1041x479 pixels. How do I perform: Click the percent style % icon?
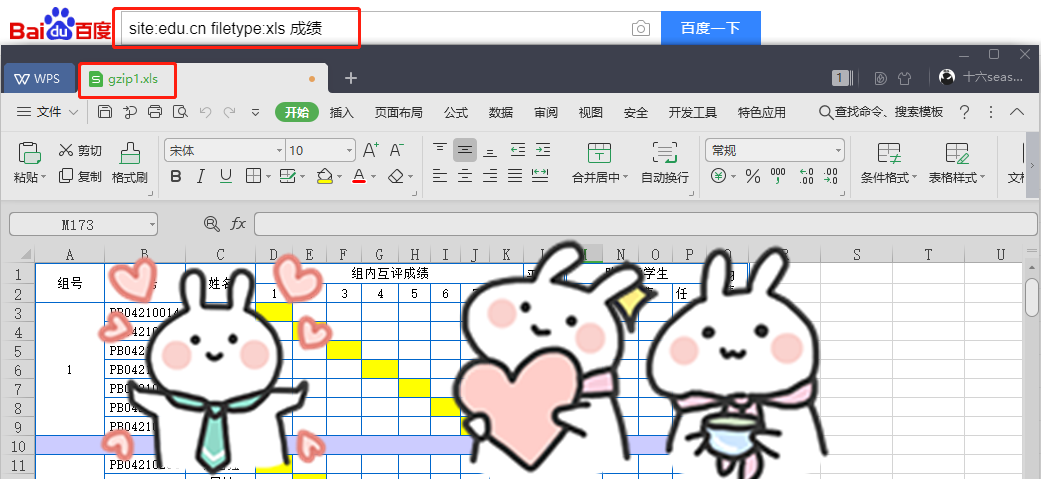[x=753, y=176]
